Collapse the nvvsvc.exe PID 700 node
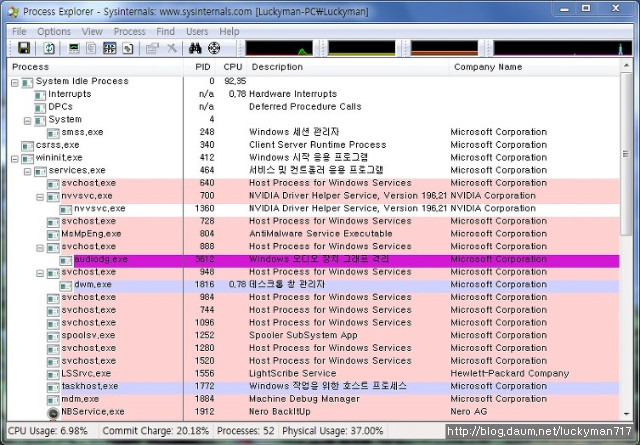The image size is (640, 445). (40, 197)
